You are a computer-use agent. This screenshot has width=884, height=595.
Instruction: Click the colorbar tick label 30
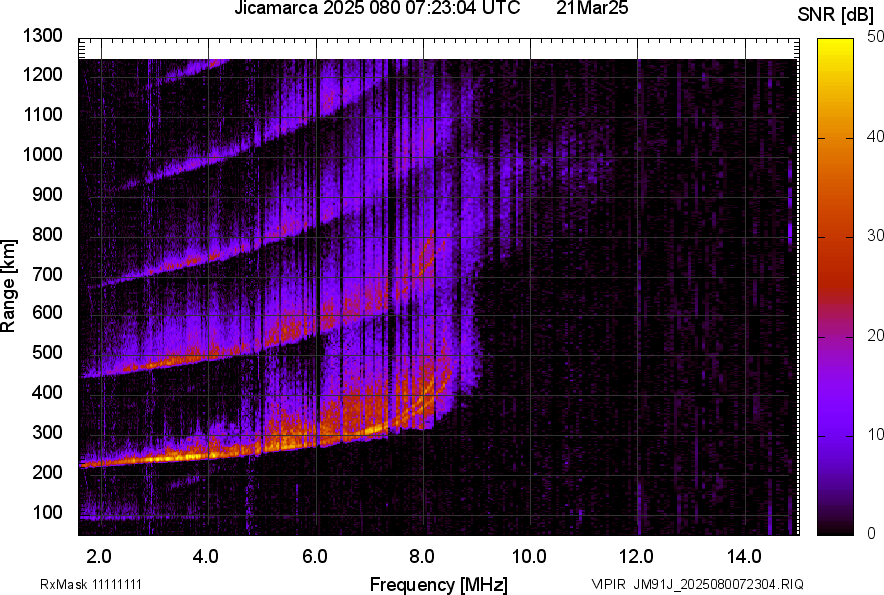coord(876,235)
